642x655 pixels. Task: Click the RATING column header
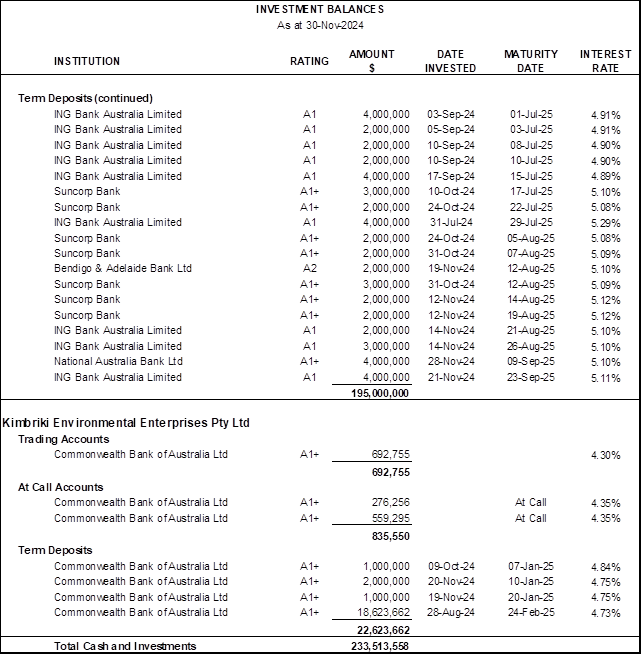pyautogui.click(x=309, y=61)
